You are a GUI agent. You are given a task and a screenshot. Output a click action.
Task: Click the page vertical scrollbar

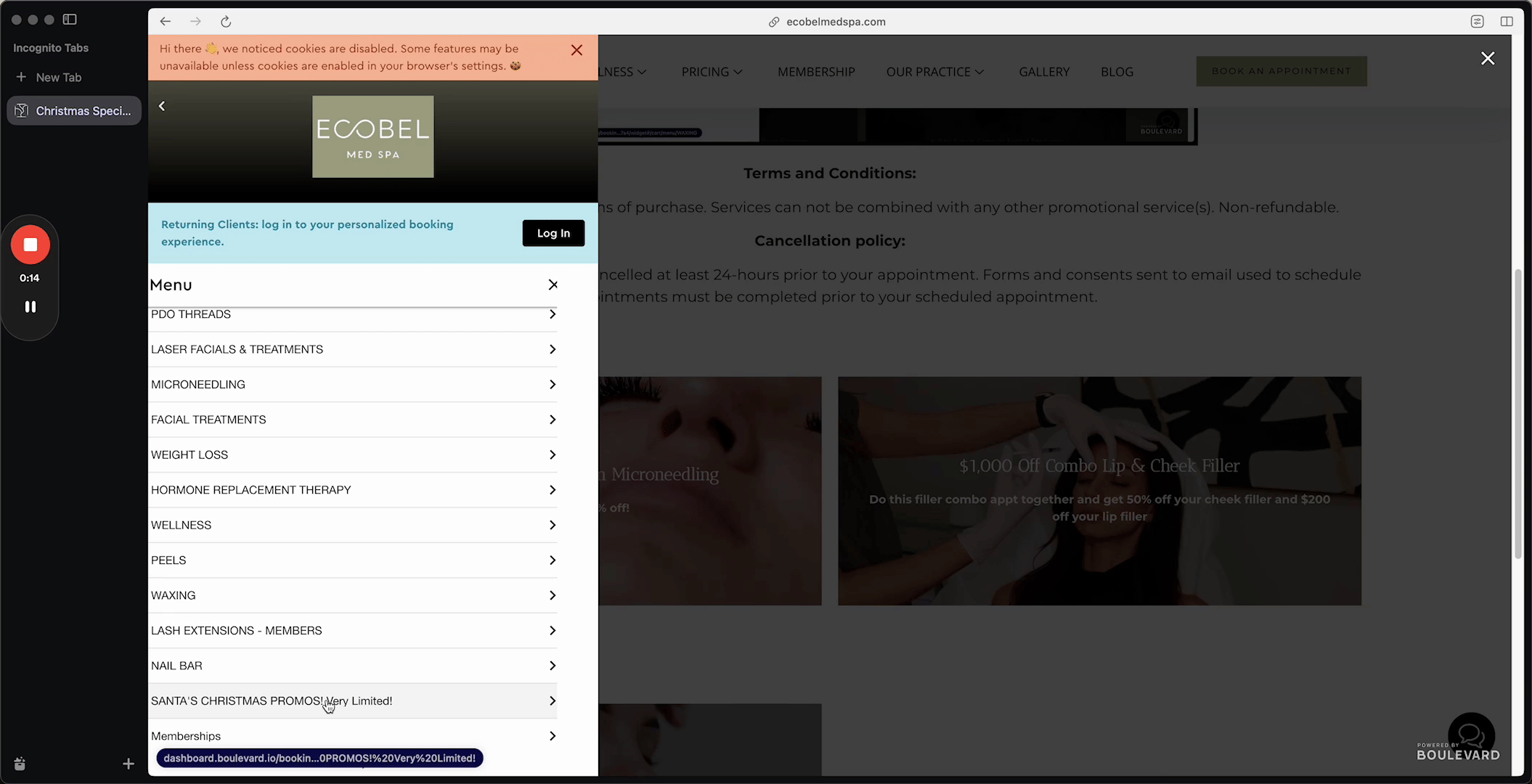point(1517,414)
